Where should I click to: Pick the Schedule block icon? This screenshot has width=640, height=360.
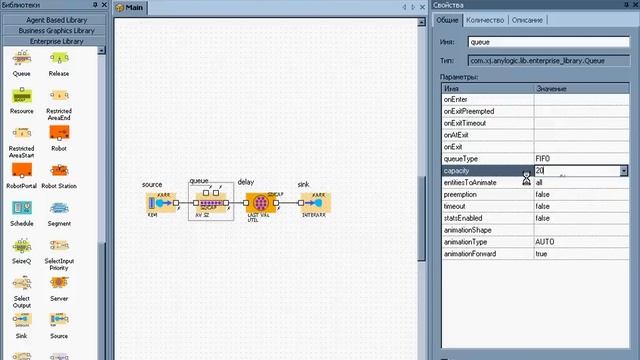coord(22,208)
